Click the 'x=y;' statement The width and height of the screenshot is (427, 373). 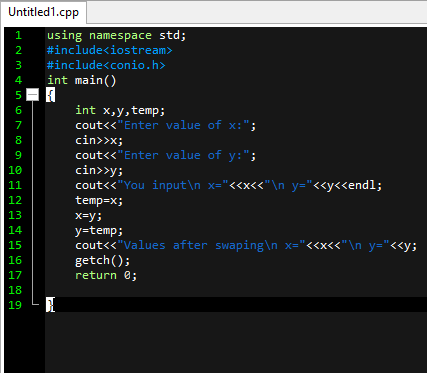[88, 215]
